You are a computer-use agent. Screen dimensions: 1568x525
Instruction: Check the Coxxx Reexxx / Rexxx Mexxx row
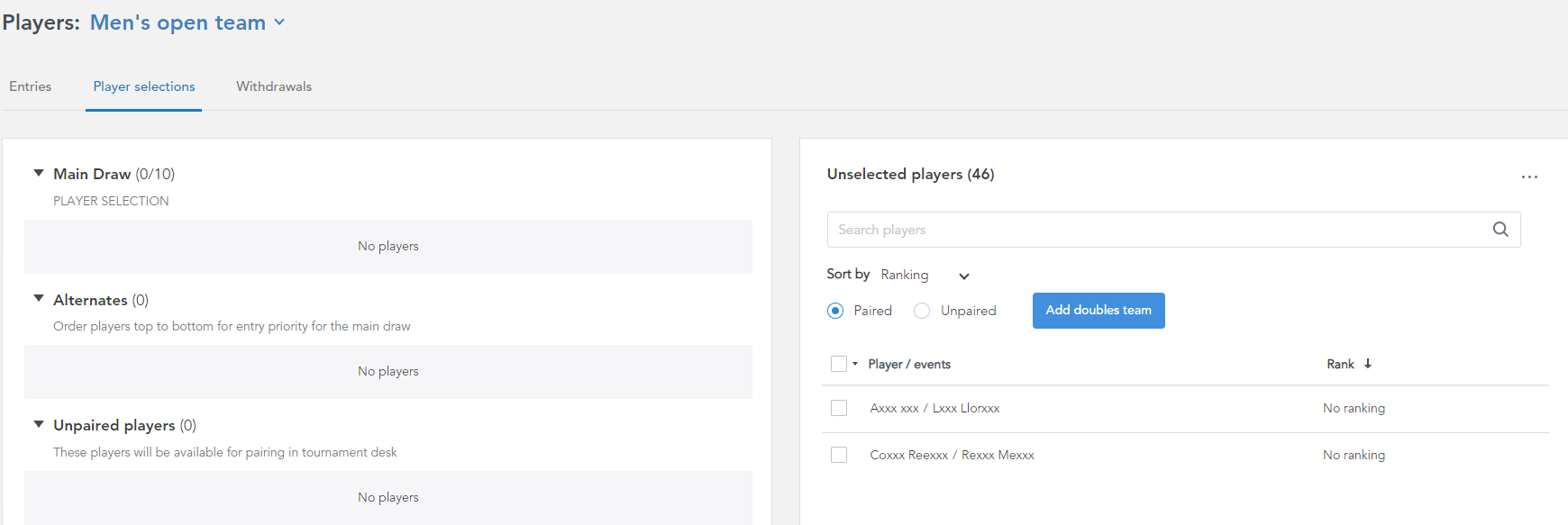(839, 455)
